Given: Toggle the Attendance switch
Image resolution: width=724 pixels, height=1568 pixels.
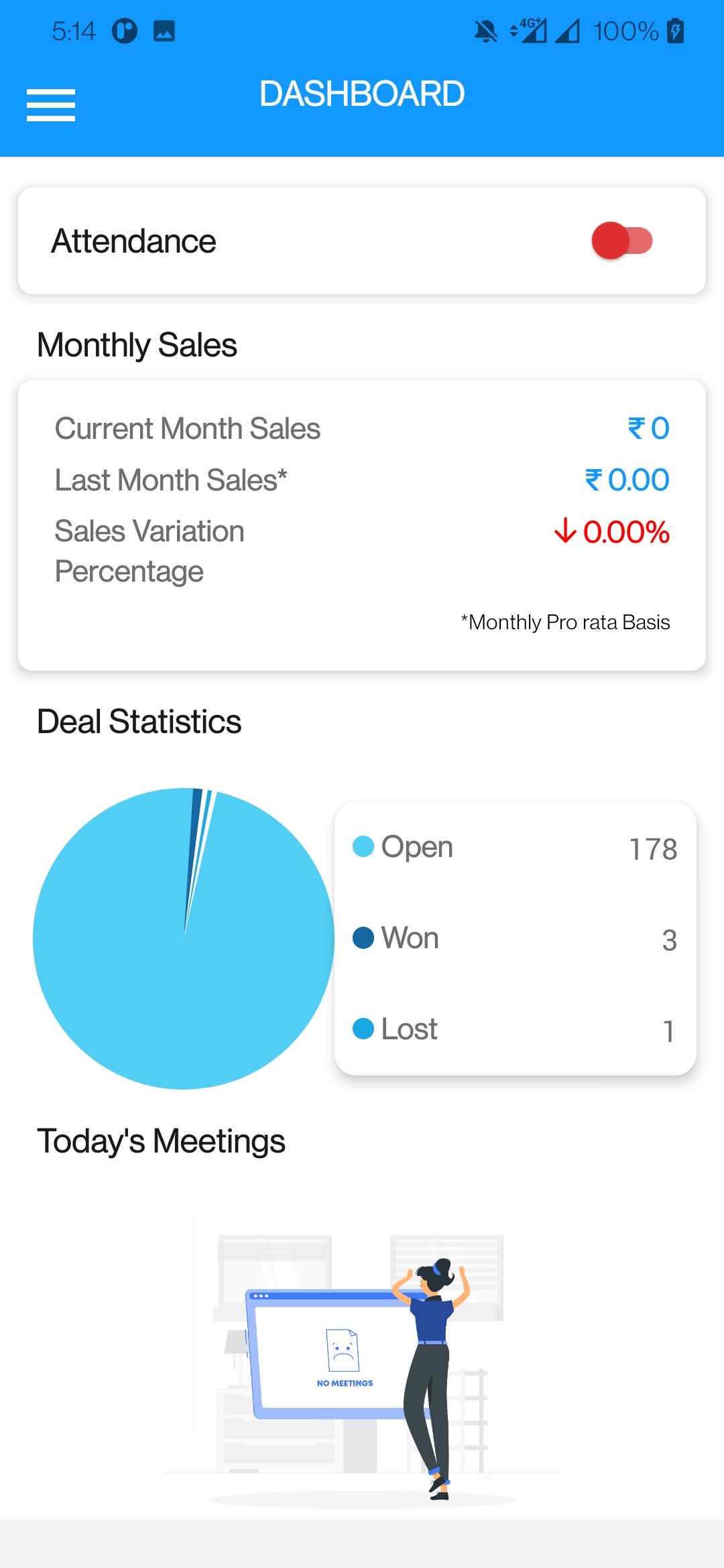Looking at the screenshot, I should point(621,241).
